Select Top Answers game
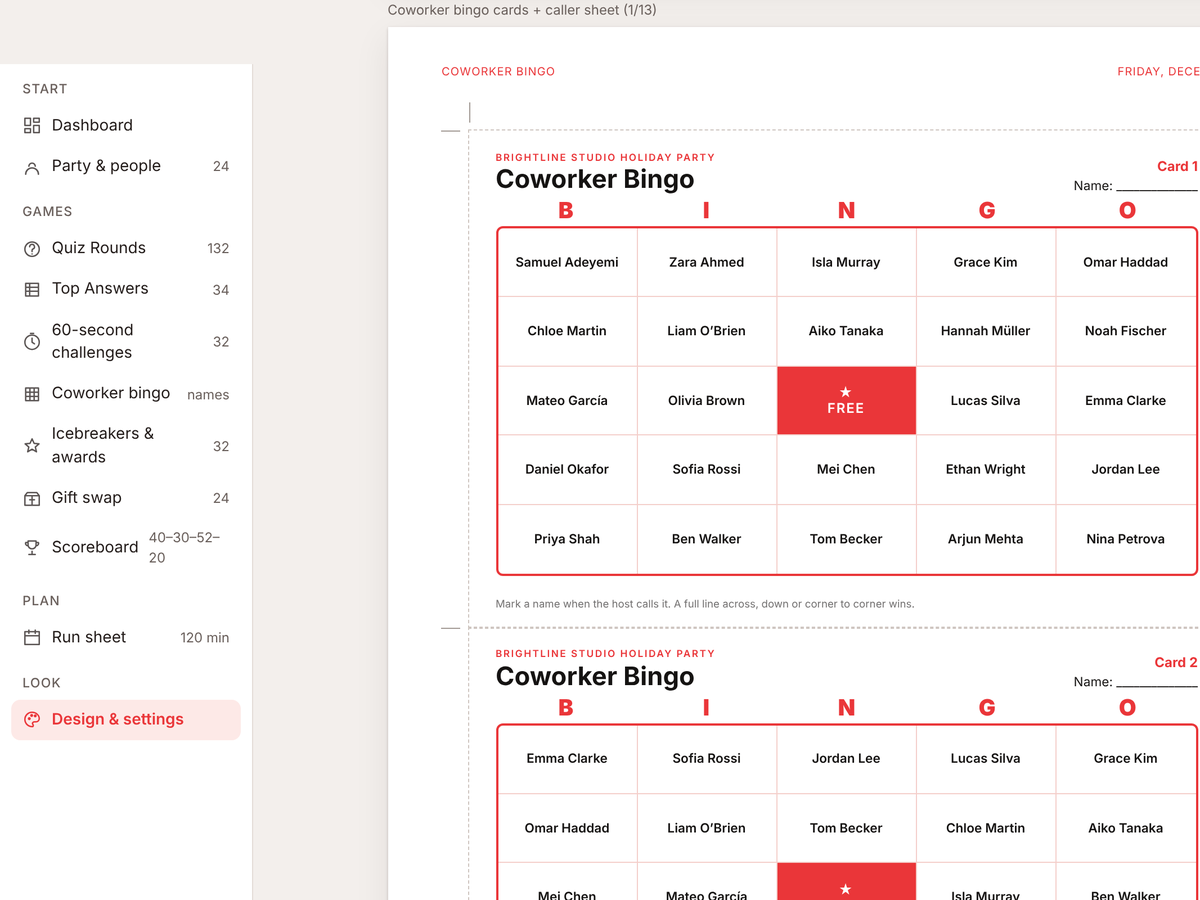 [126, 289]
